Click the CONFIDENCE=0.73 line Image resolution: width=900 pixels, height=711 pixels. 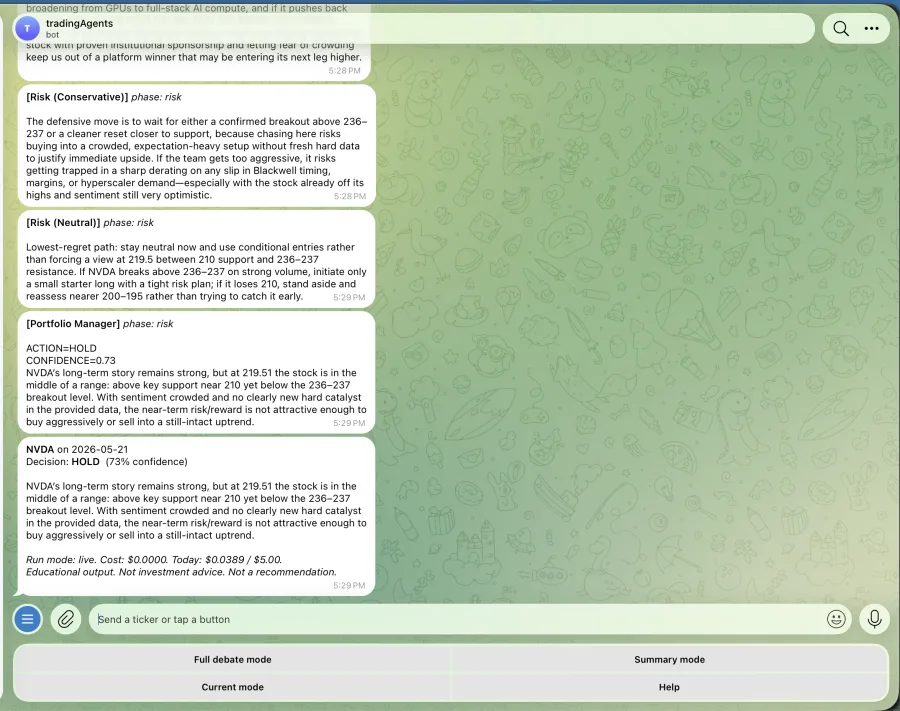71,360
